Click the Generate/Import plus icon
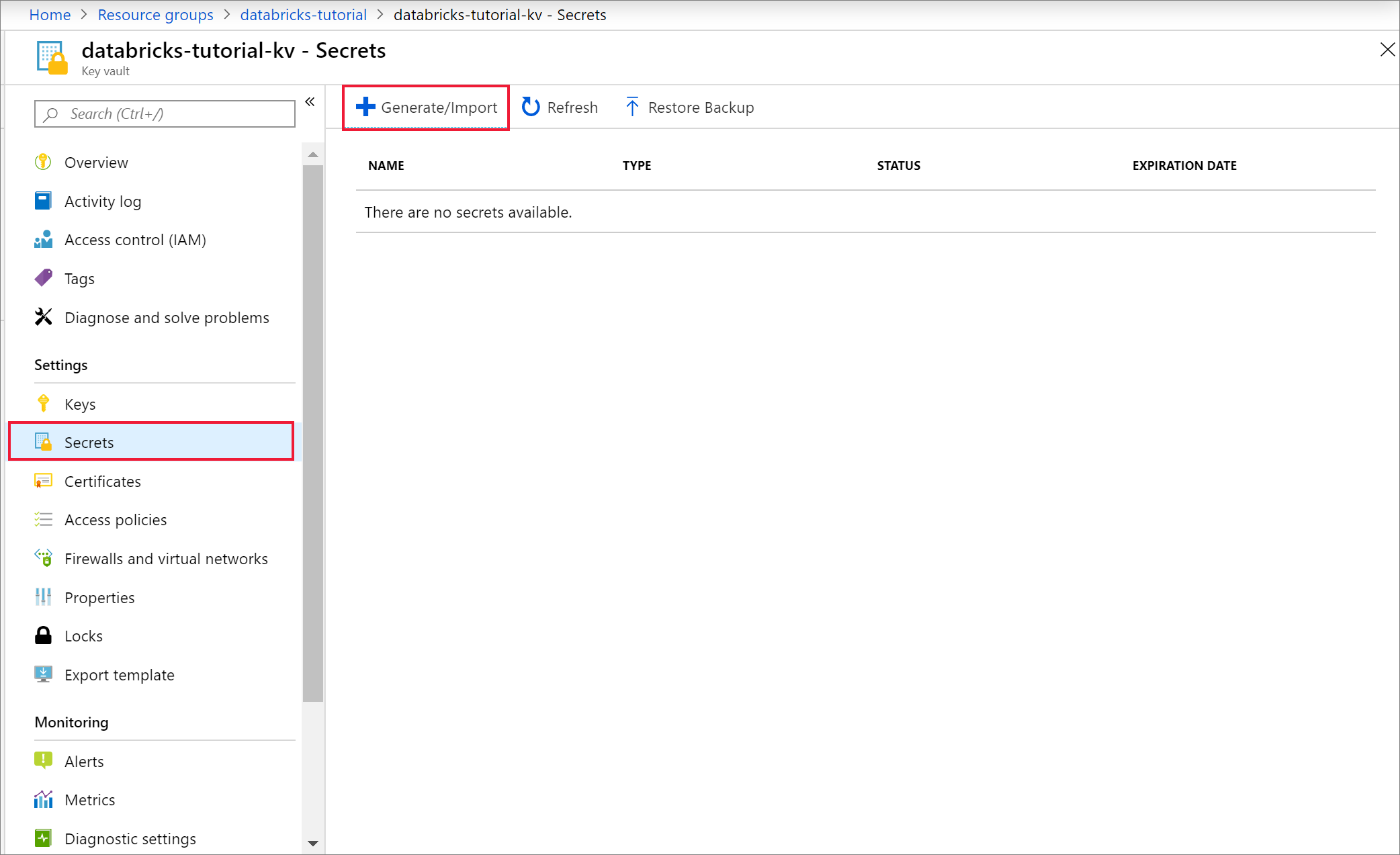The image size is (1400, 855). click(x=365, y=107)
